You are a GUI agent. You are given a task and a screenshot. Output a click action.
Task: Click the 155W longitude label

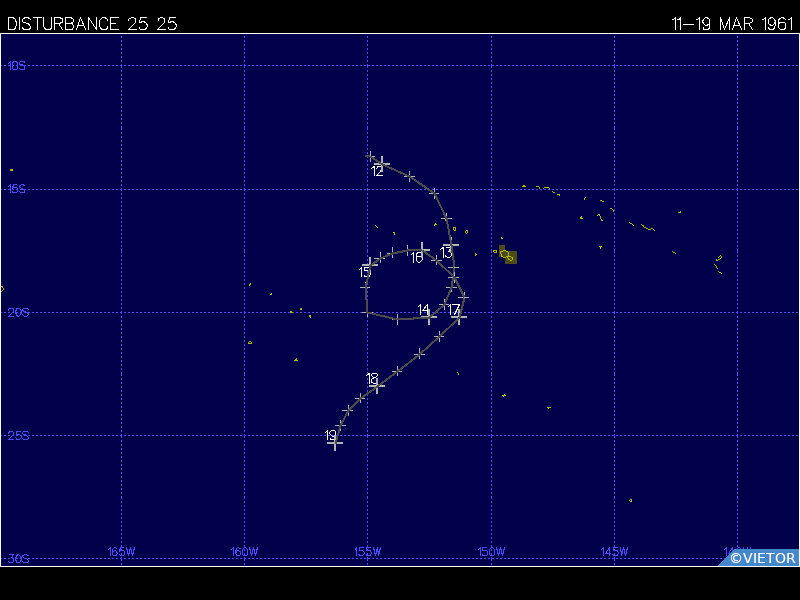(x=367, y=552)
